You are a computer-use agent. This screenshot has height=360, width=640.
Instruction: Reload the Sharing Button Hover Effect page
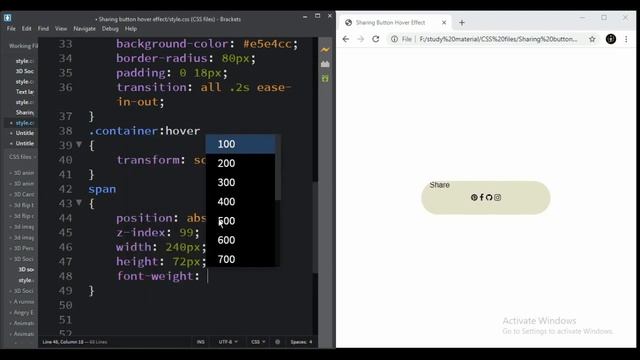(x=376, y=39)
